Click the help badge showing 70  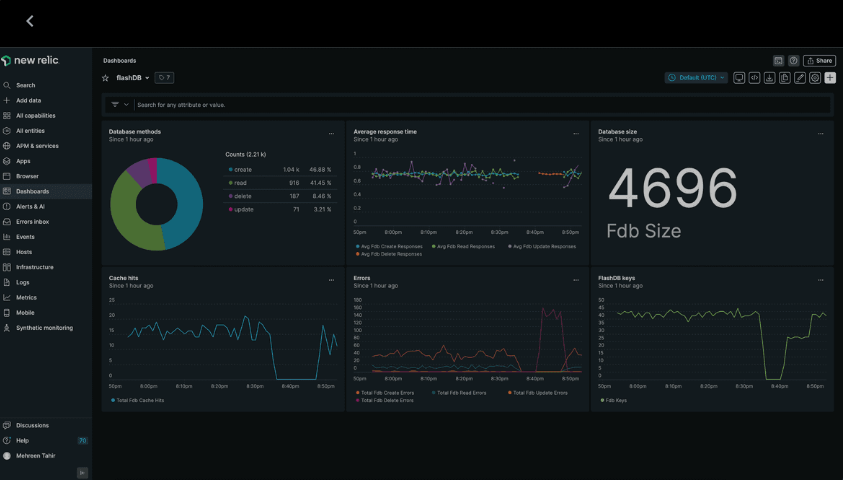(82, 441)
